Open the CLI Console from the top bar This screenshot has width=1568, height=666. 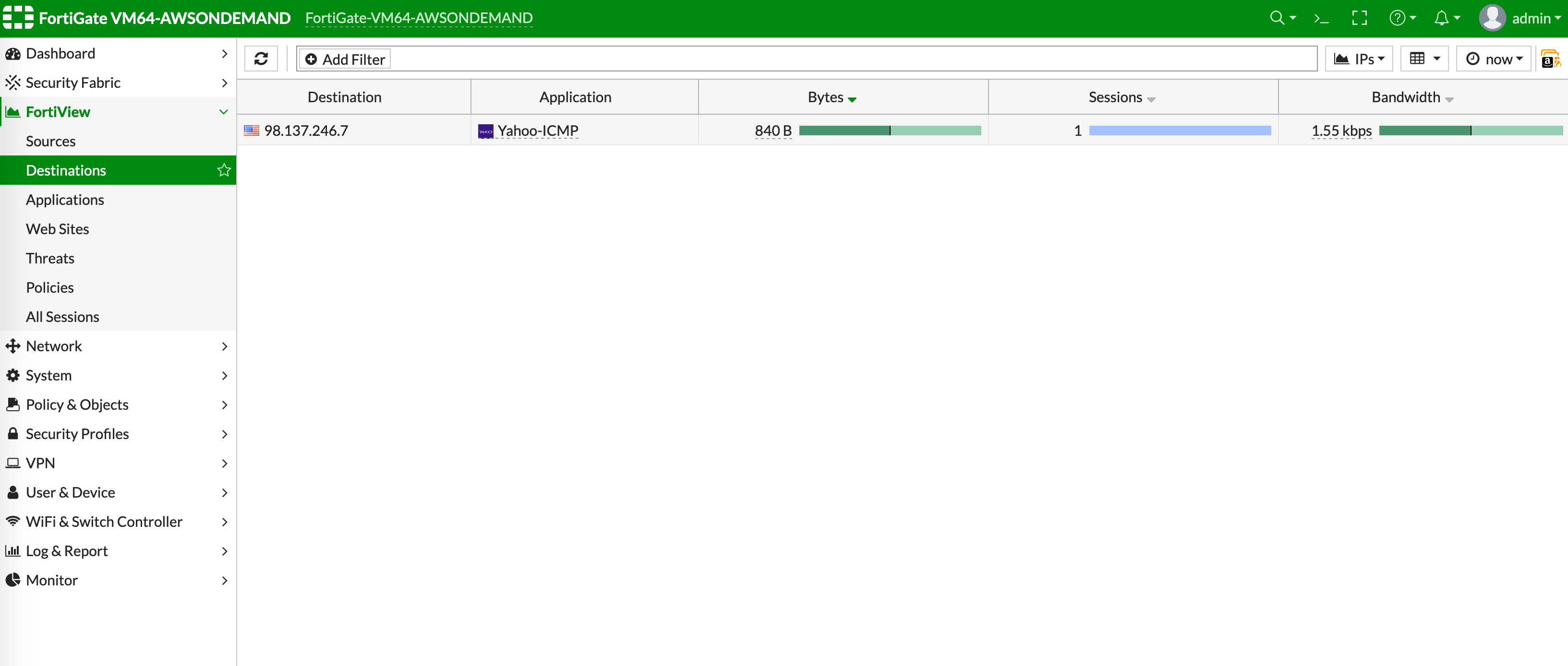[x=1321, y=18]
